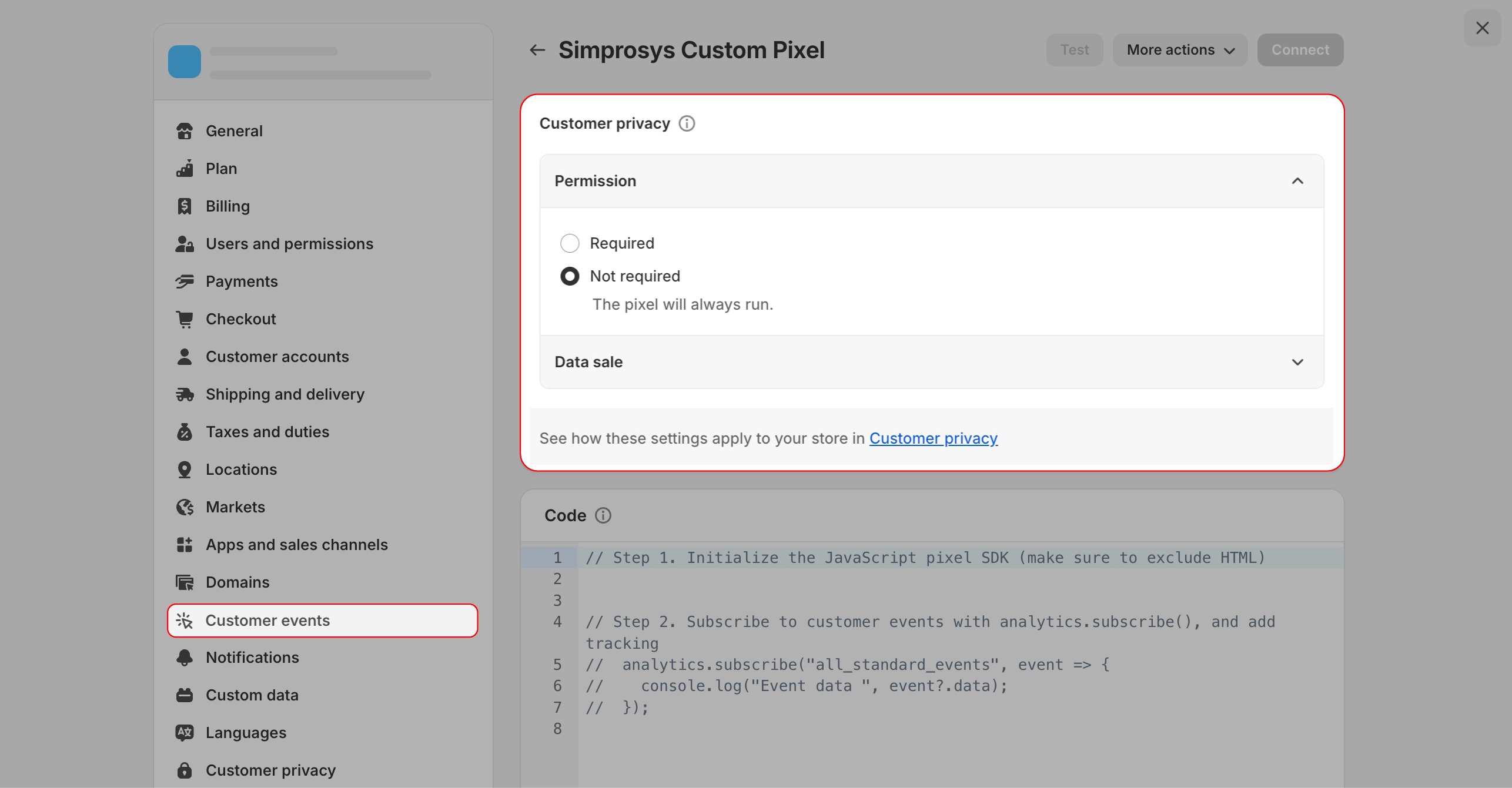Click the Payments hand icon
Viewport: 1512px width, 788px height.
click(x=185, y=281)
